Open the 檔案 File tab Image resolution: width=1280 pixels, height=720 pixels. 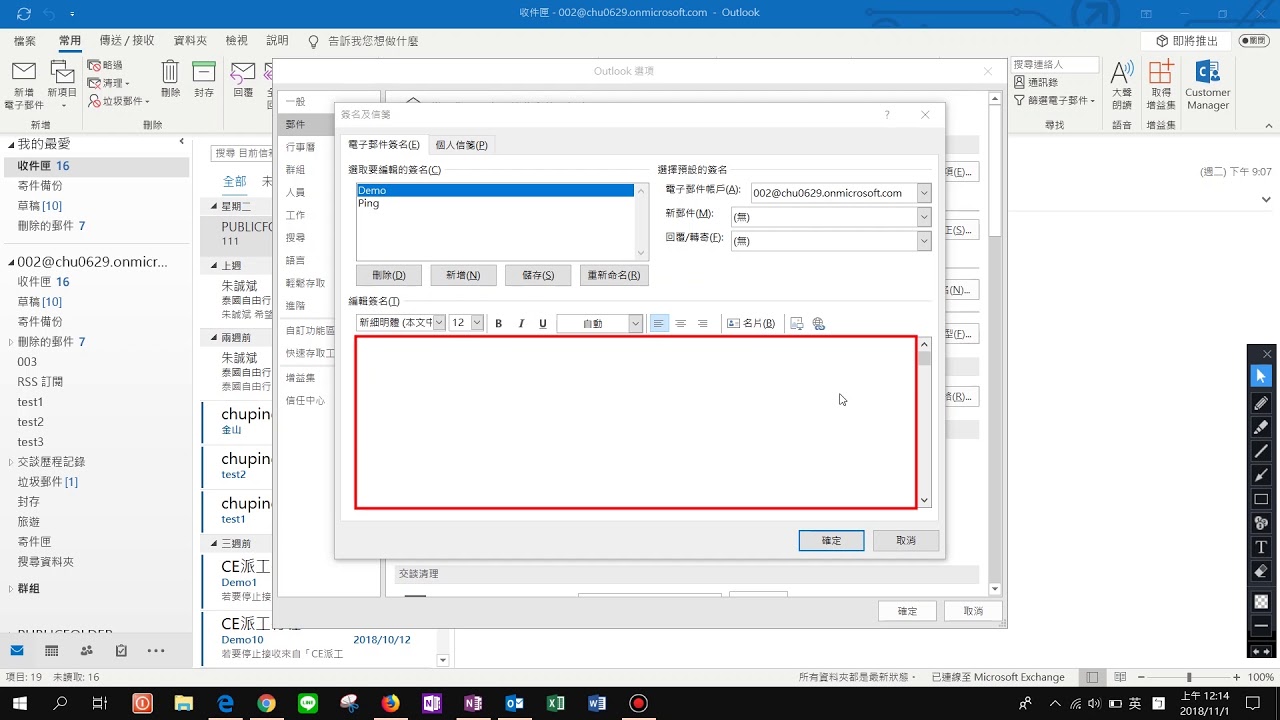[25, 41]
